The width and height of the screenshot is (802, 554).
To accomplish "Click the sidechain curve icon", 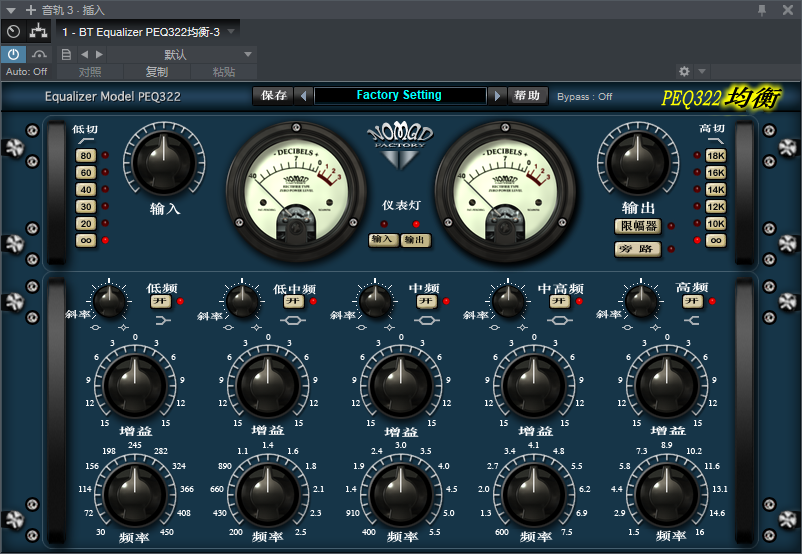I will click(x=39, y=54).
